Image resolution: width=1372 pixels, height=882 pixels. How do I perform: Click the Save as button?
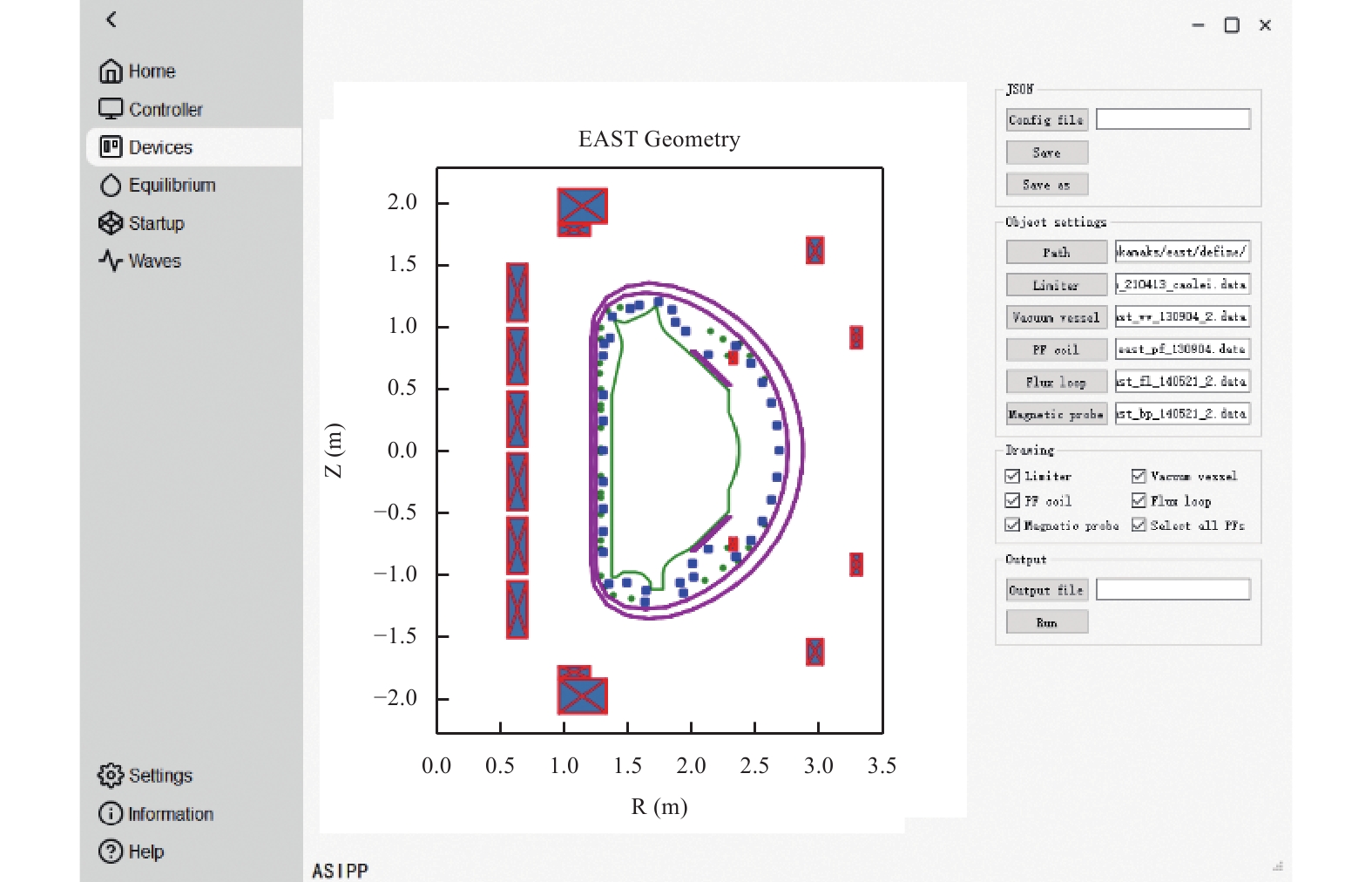1046,185
